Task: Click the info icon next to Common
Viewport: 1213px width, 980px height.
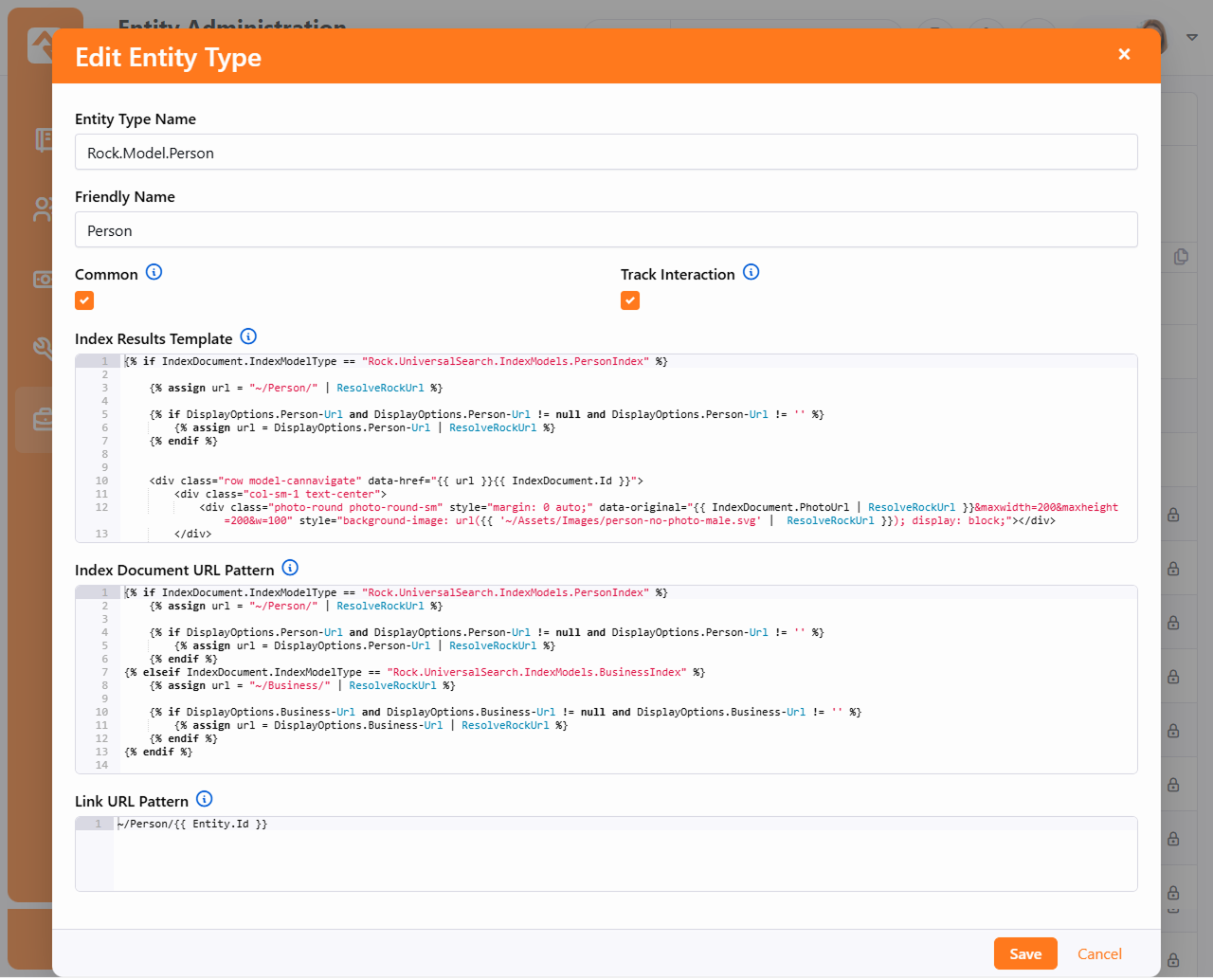Action: (x=154, y=273)
